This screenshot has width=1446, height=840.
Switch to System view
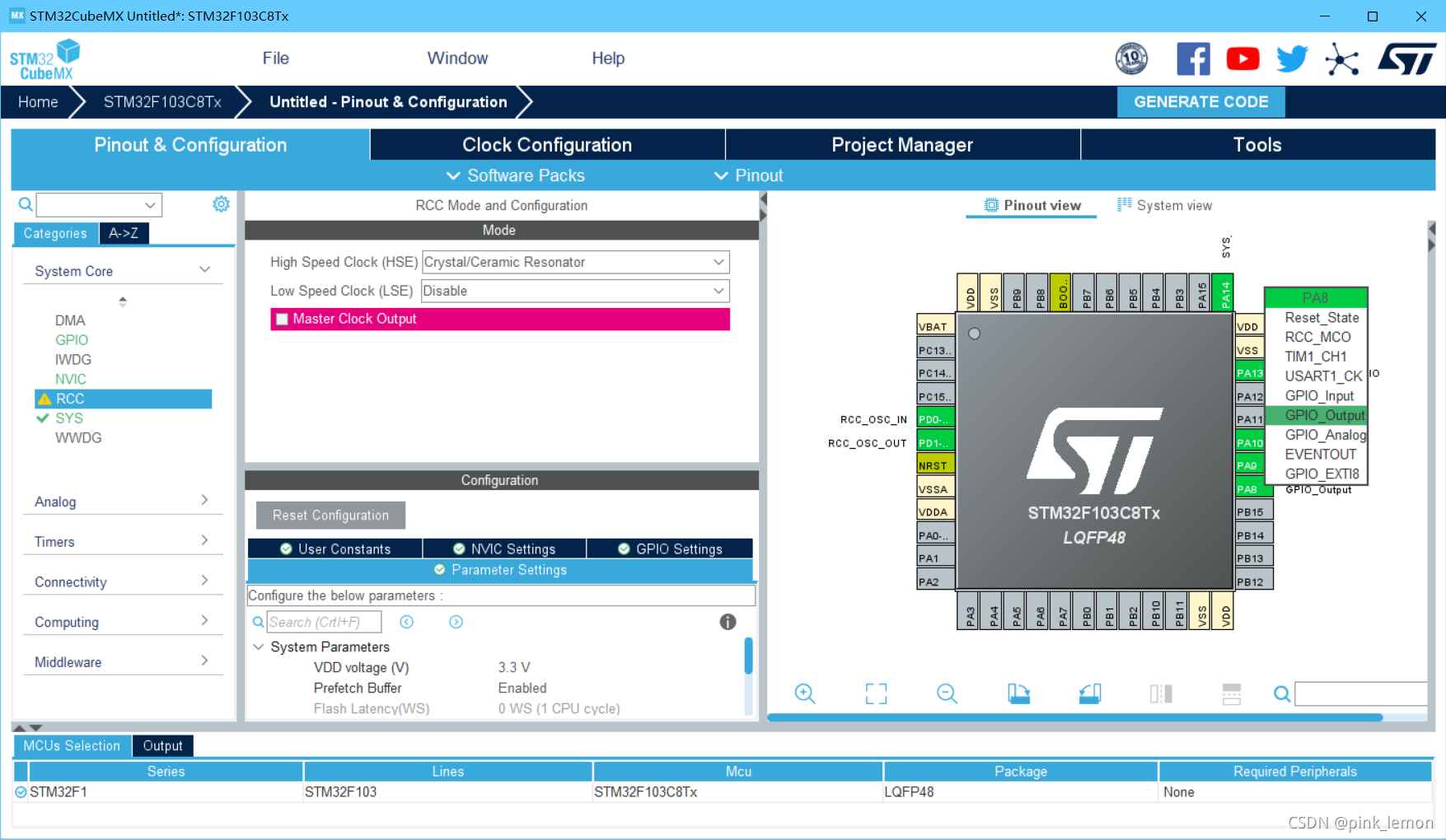click(1164, 205)
